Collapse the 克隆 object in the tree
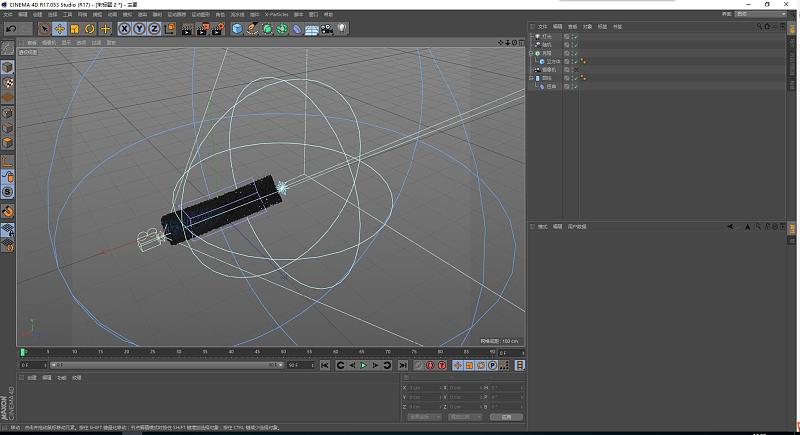800x435 pixels. 532,53
